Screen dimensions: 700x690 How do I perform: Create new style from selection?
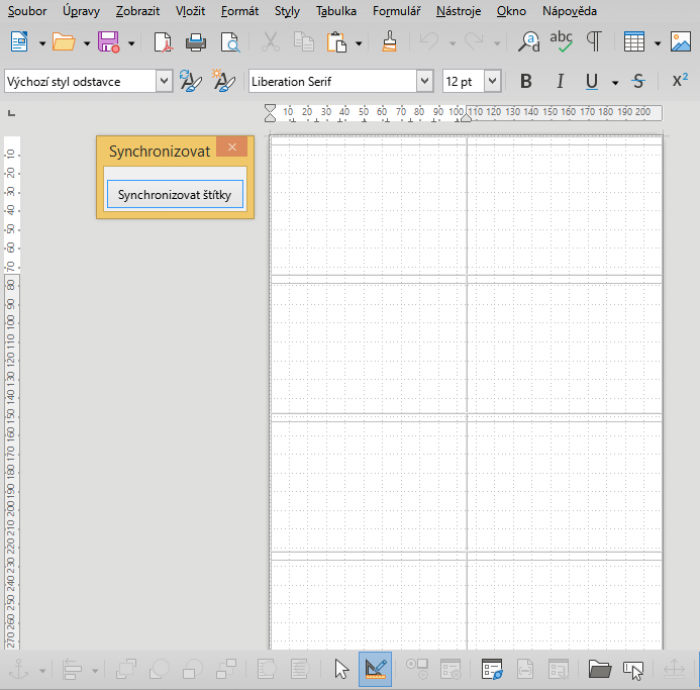tap(224, 81)
